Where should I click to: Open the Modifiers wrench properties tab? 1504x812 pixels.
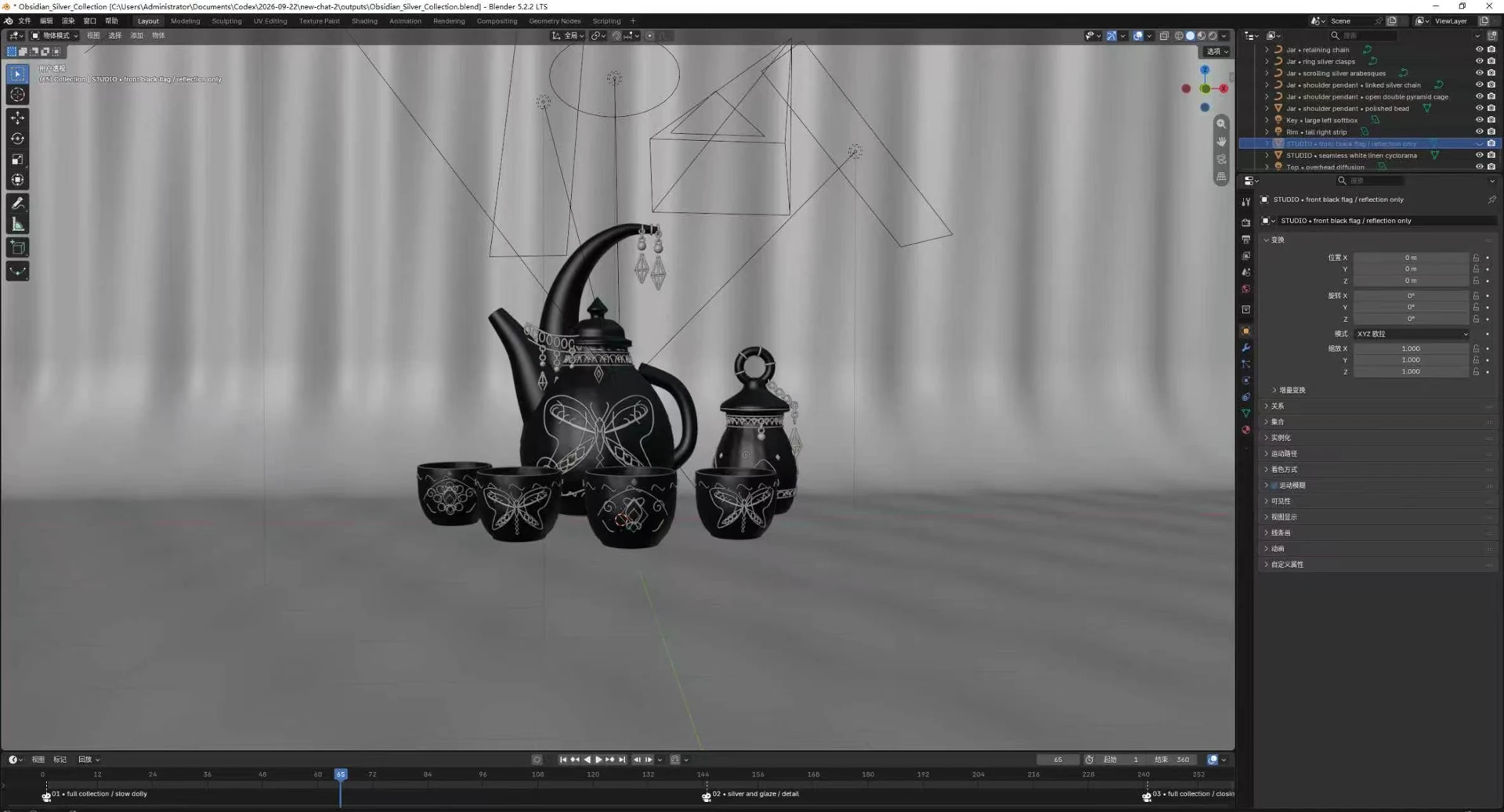pyautogui.click(x=1245, y=348)
